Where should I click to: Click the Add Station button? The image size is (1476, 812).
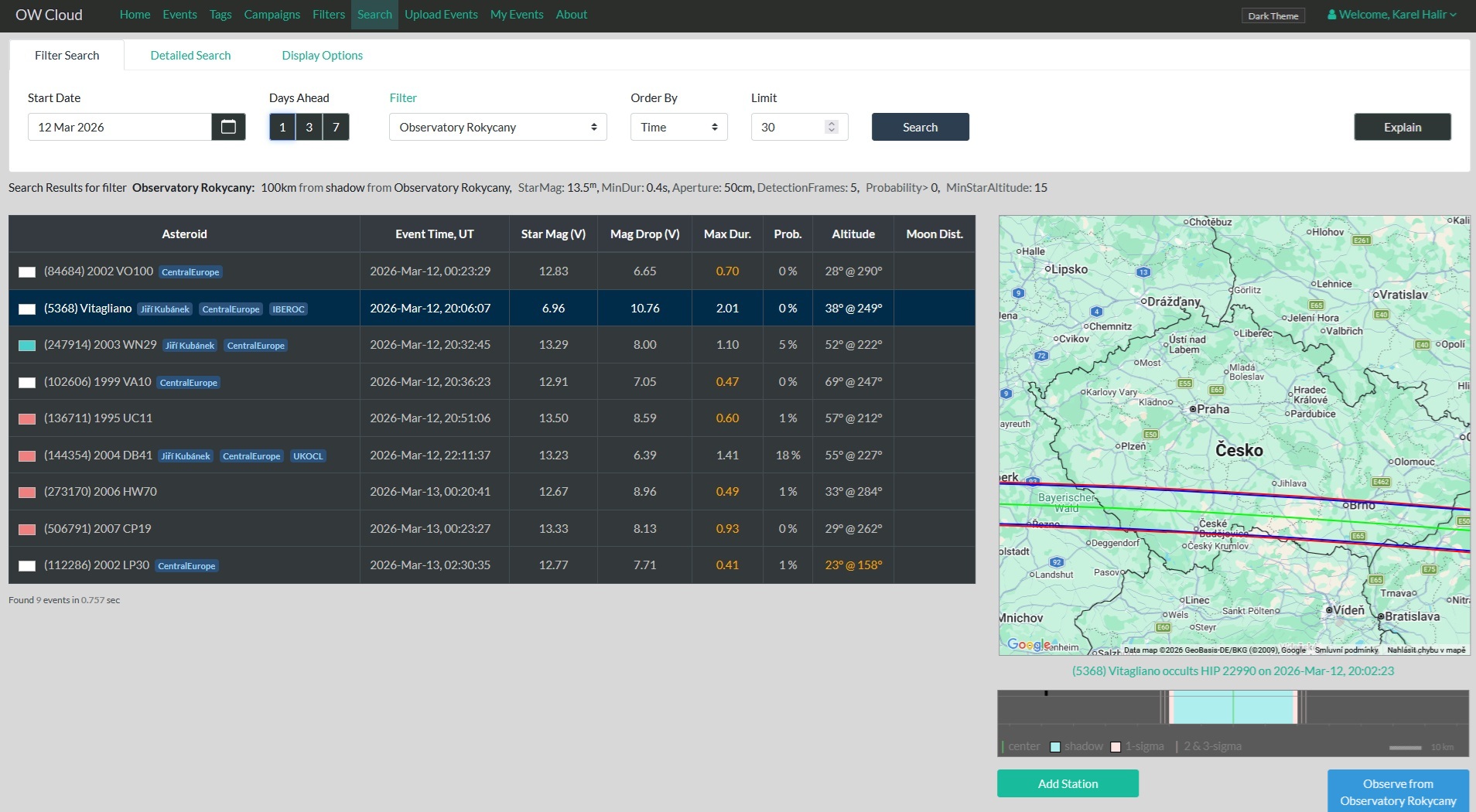[1067, 783]
